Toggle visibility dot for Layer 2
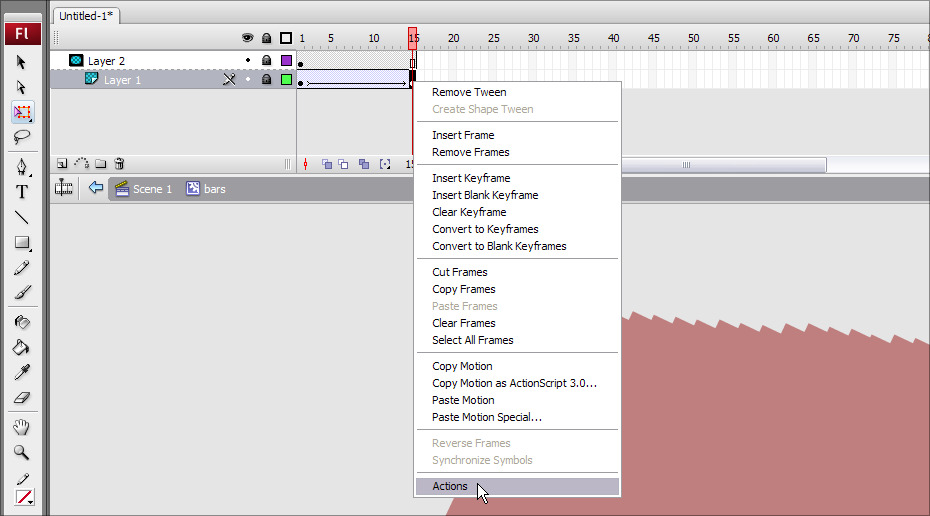930x516 pixels. 248,60
